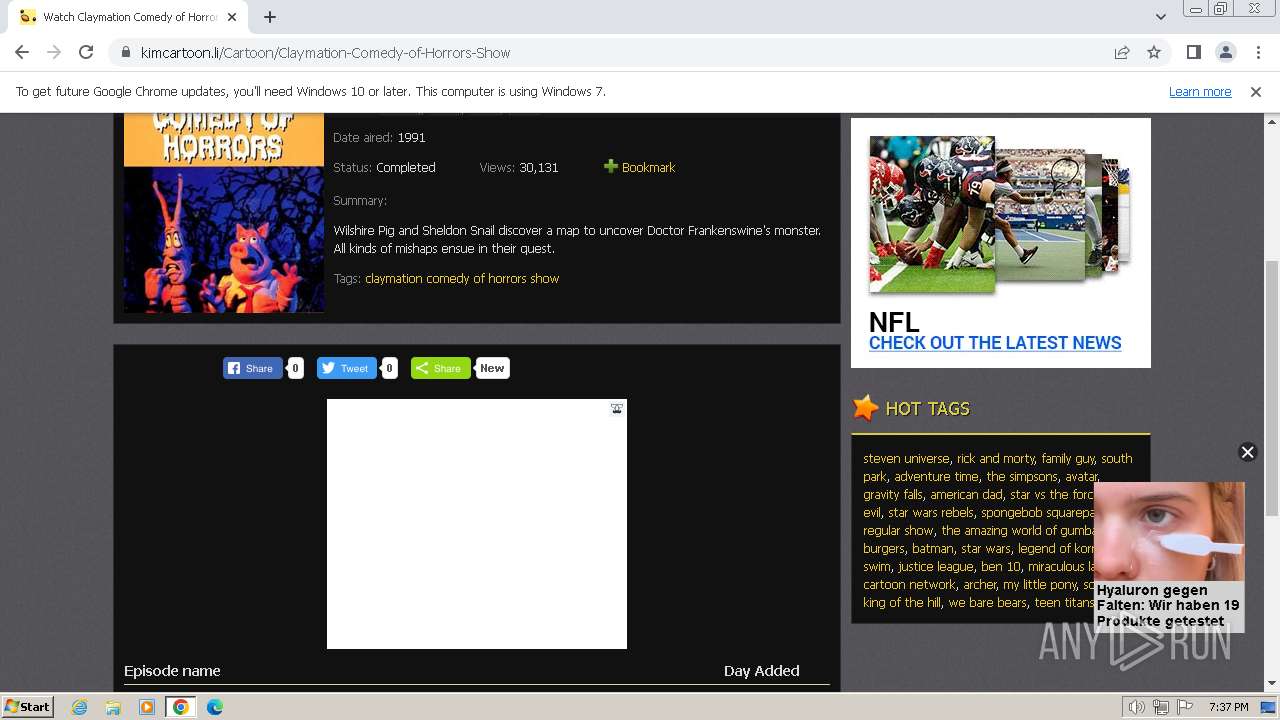Open File Explorer from taskbar
Viewport: 1280px width, 720px height.
113,706
